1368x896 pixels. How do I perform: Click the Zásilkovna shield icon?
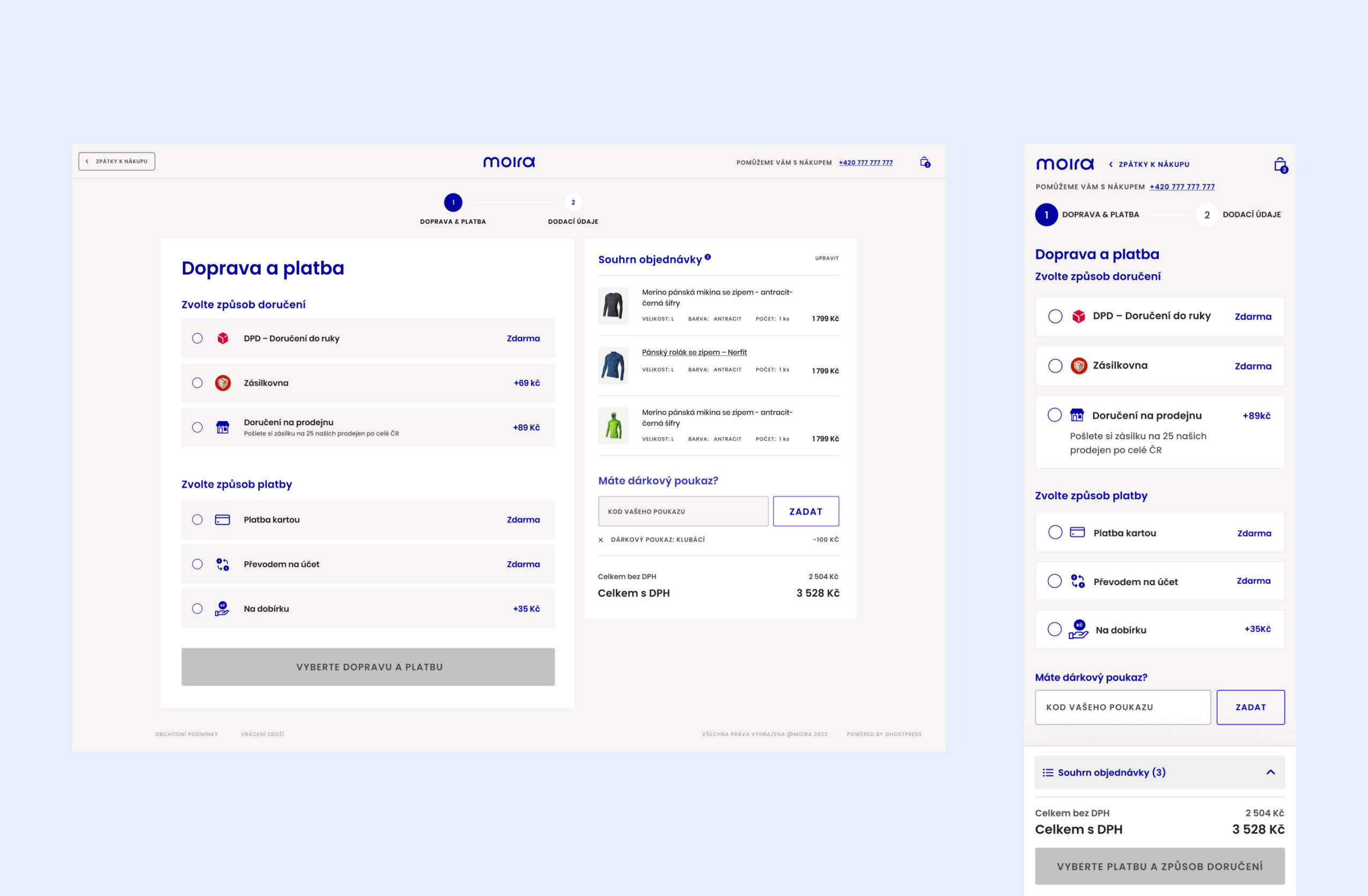coord(223,383)
